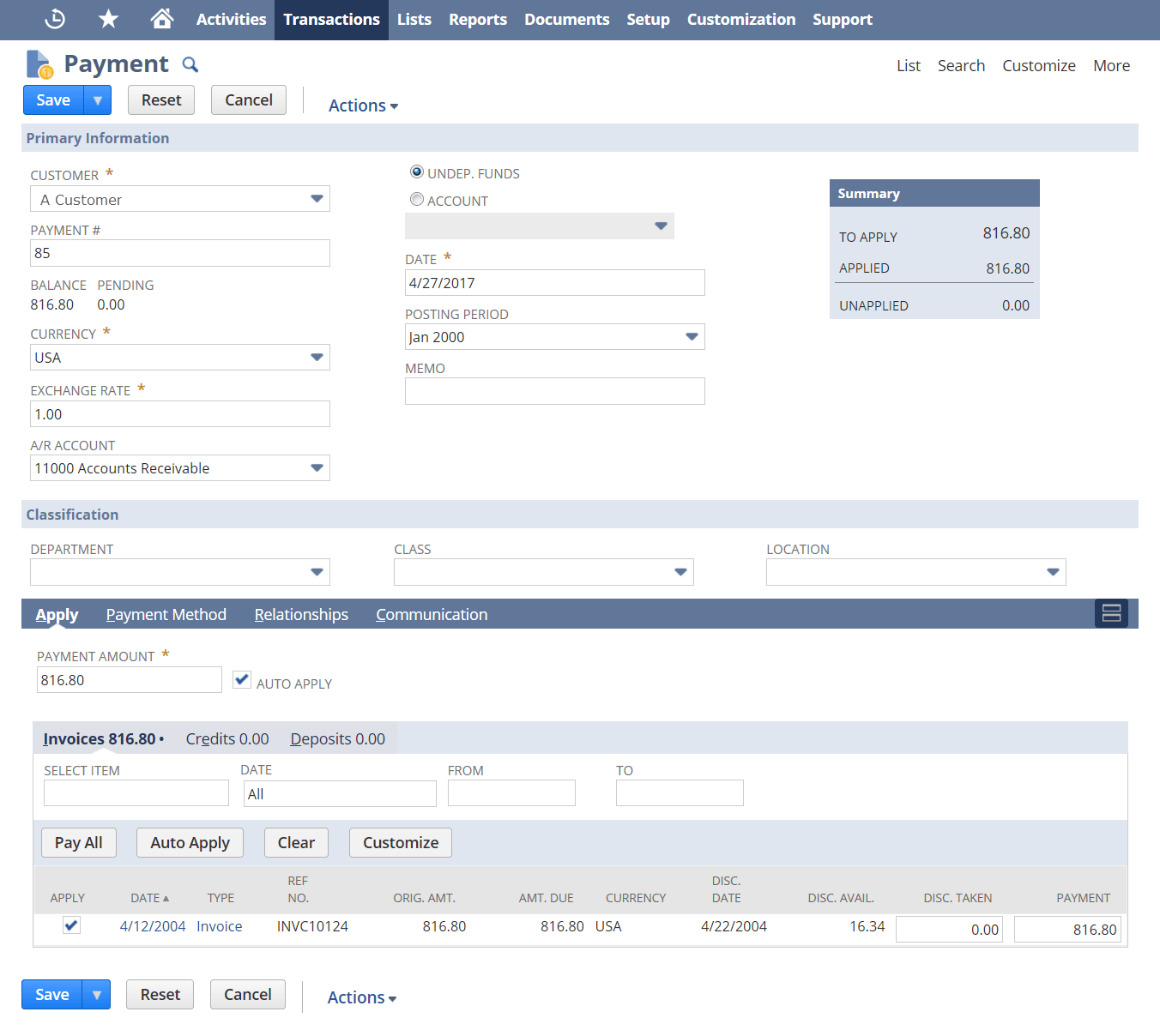
Task: Click the Pay All button
Action: point(78,842)
